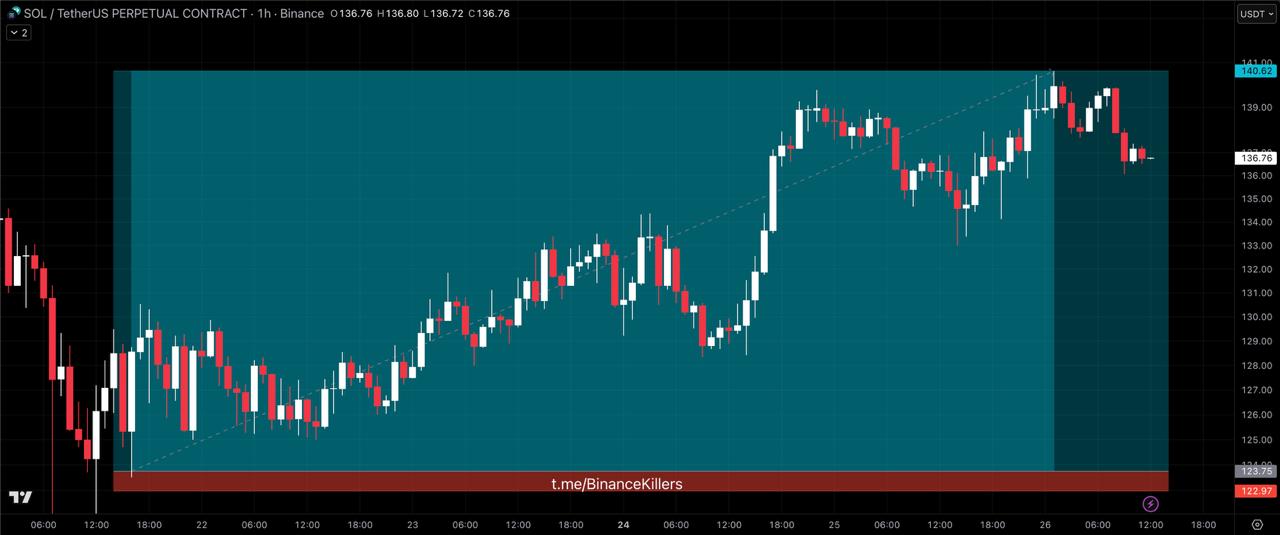Image resolution: width=1280 pixels, height=535 pixels.
Task: Open chart settings hexagon gear icon
Action: [1257, 524]
